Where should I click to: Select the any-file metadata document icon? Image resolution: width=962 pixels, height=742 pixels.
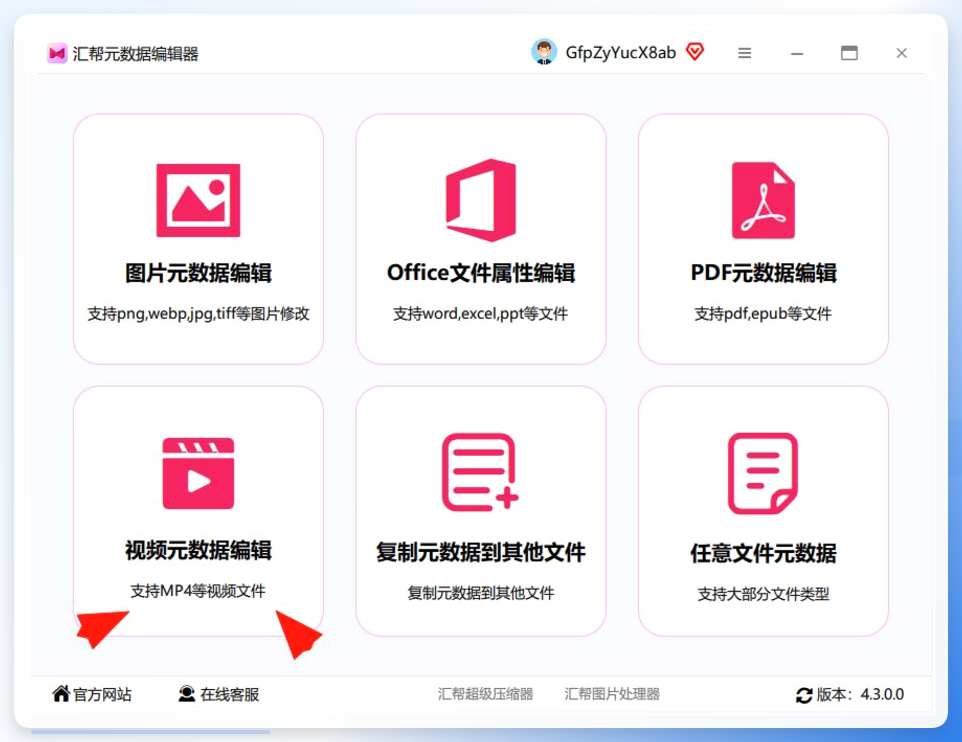click(x=763, y=473)
